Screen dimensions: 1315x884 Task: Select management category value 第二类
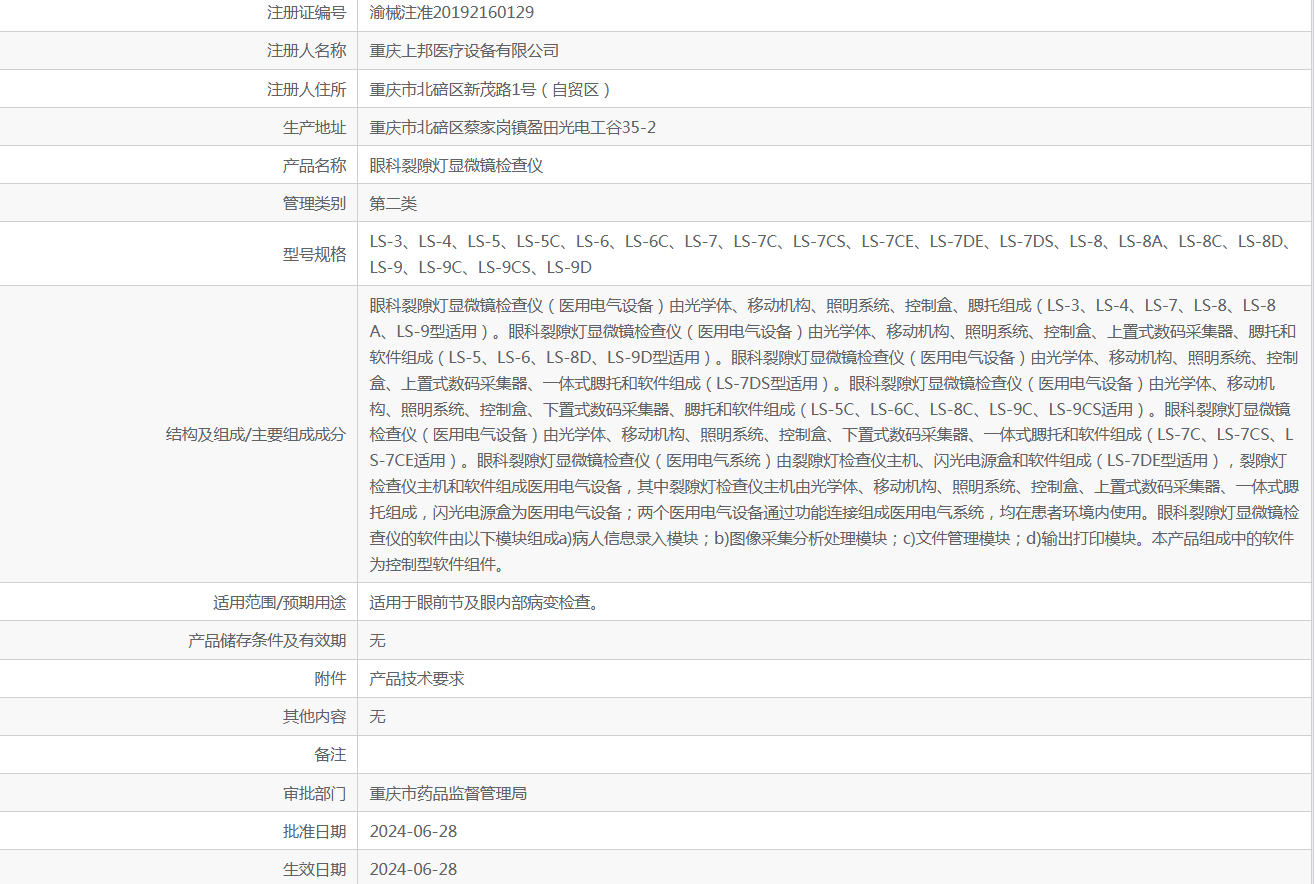click(x=393, y=203)
